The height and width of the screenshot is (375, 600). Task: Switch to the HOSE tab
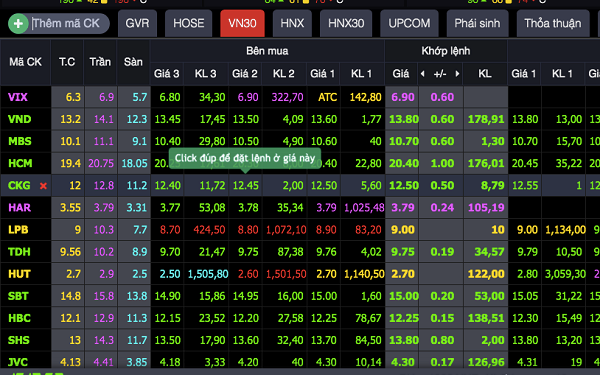click(x=188, y=23)
